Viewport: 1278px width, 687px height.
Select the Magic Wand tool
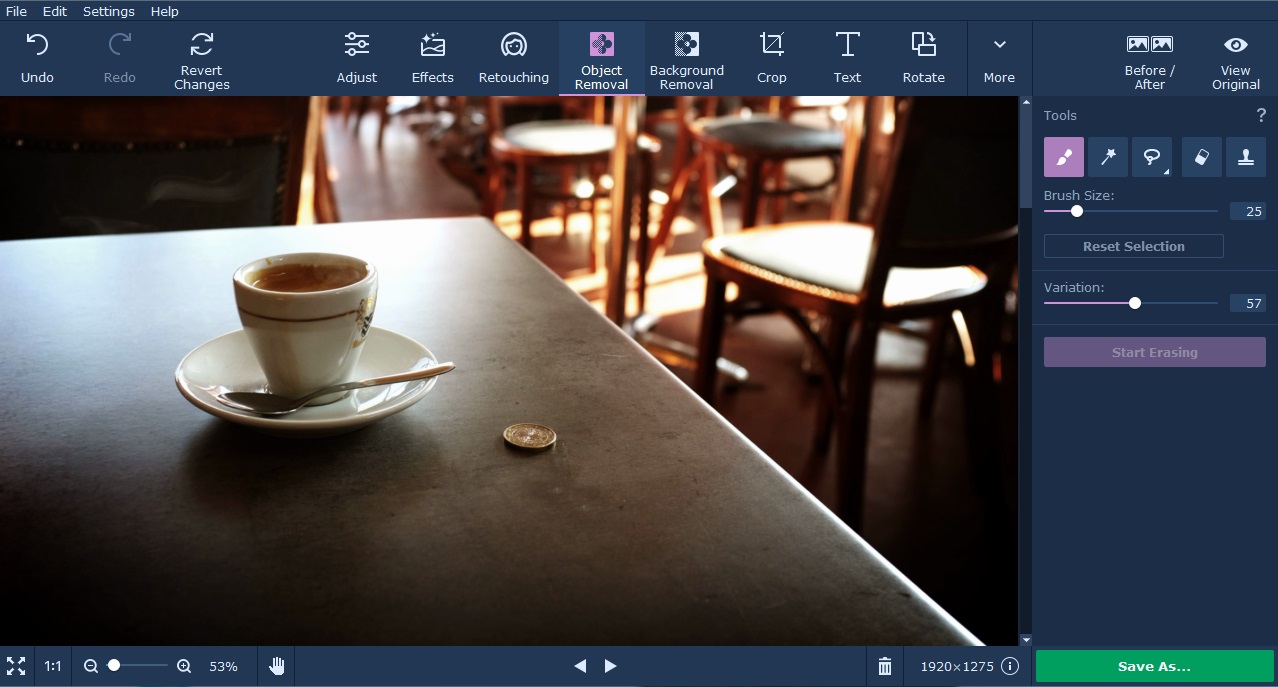click(1108, 157)
